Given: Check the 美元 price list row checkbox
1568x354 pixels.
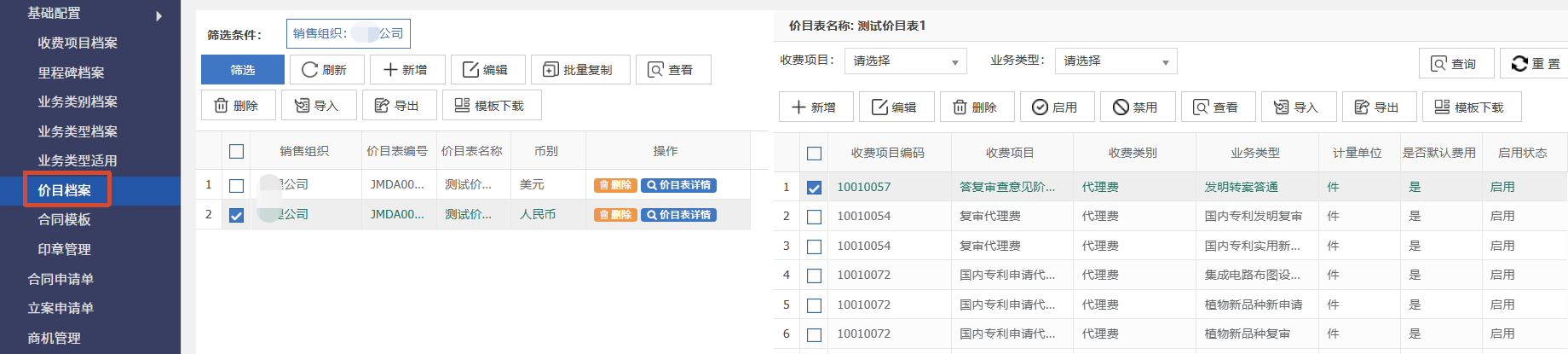Looking at the screenshot, I should 237,186.
